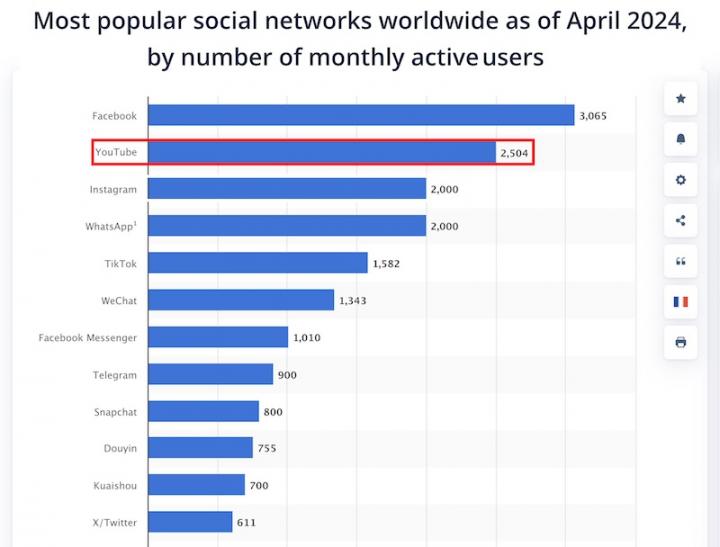The height and width of the screenshot is (547, 720).
Task: Click the bell notification icon
Action: (681, 139)
